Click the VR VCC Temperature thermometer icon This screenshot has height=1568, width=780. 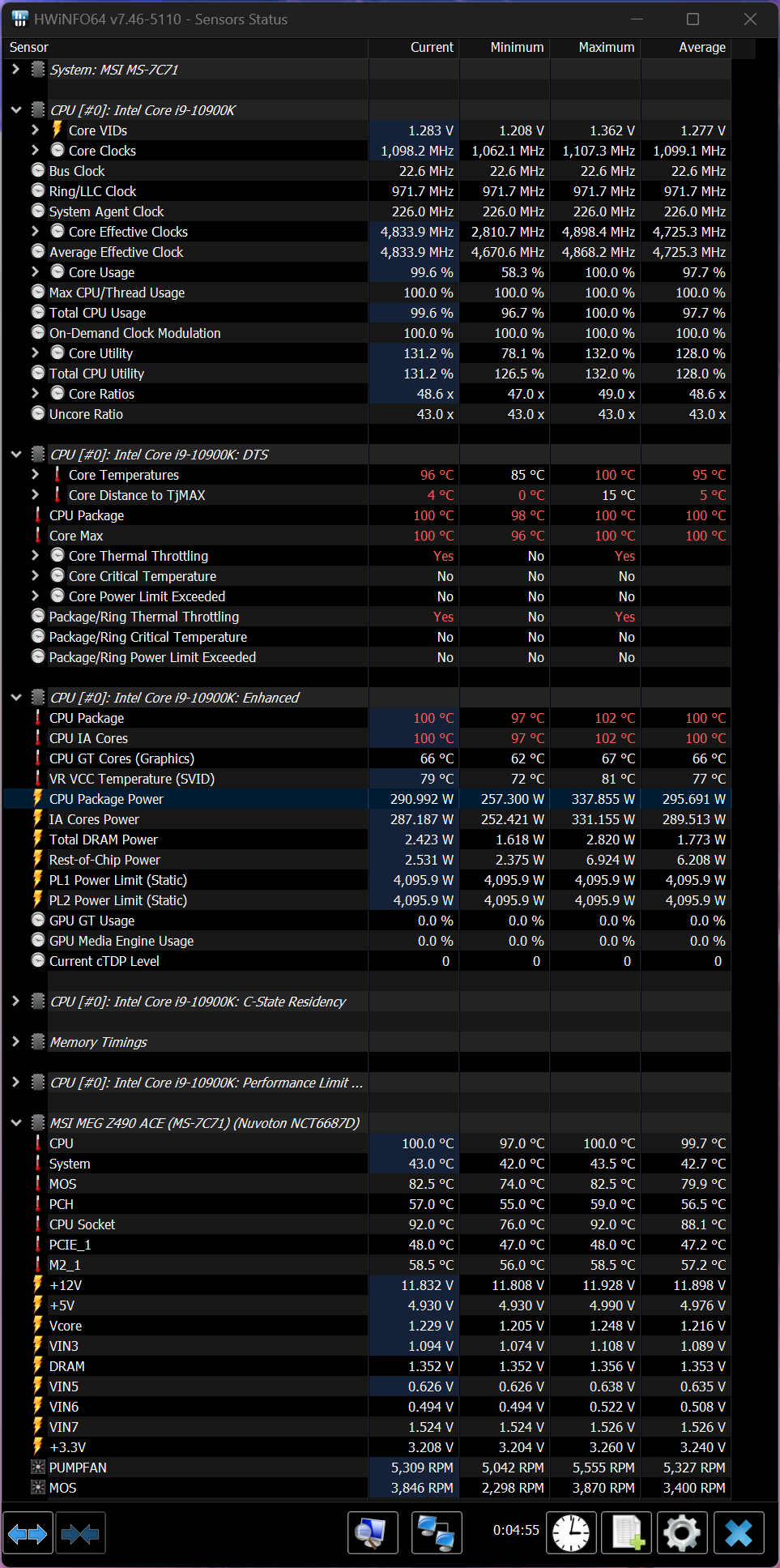(38, 778)
